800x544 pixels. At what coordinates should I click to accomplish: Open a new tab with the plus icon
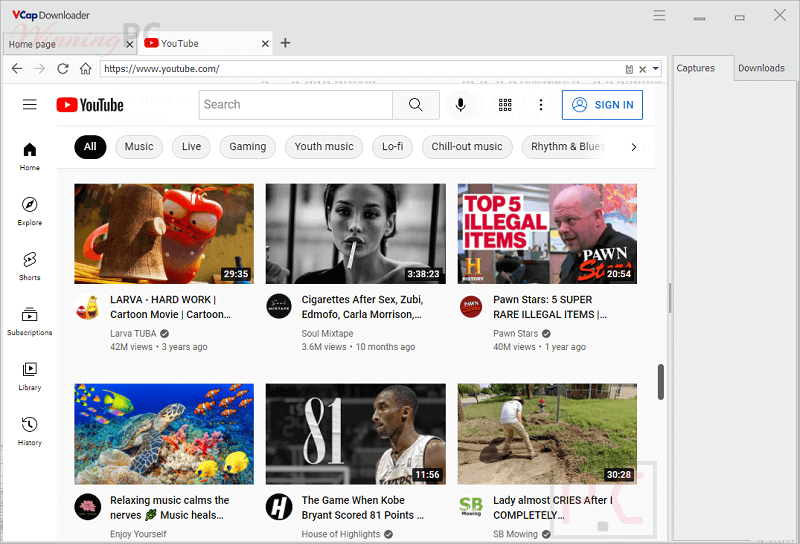click(285, 43)
